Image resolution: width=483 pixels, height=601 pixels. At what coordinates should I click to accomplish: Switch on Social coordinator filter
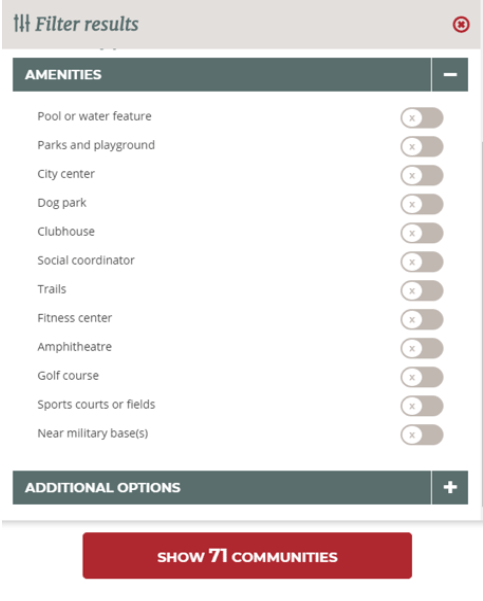[422, 262]
